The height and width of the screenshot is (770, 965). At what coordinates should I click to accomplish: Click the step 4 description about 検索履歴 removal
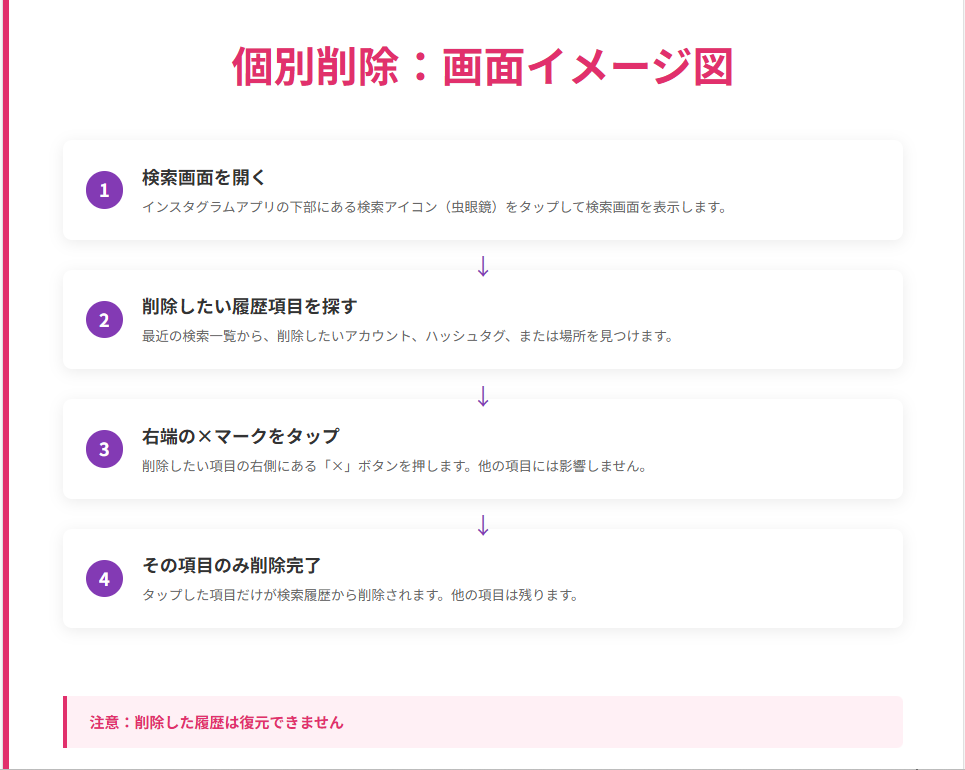pos(360,595)
